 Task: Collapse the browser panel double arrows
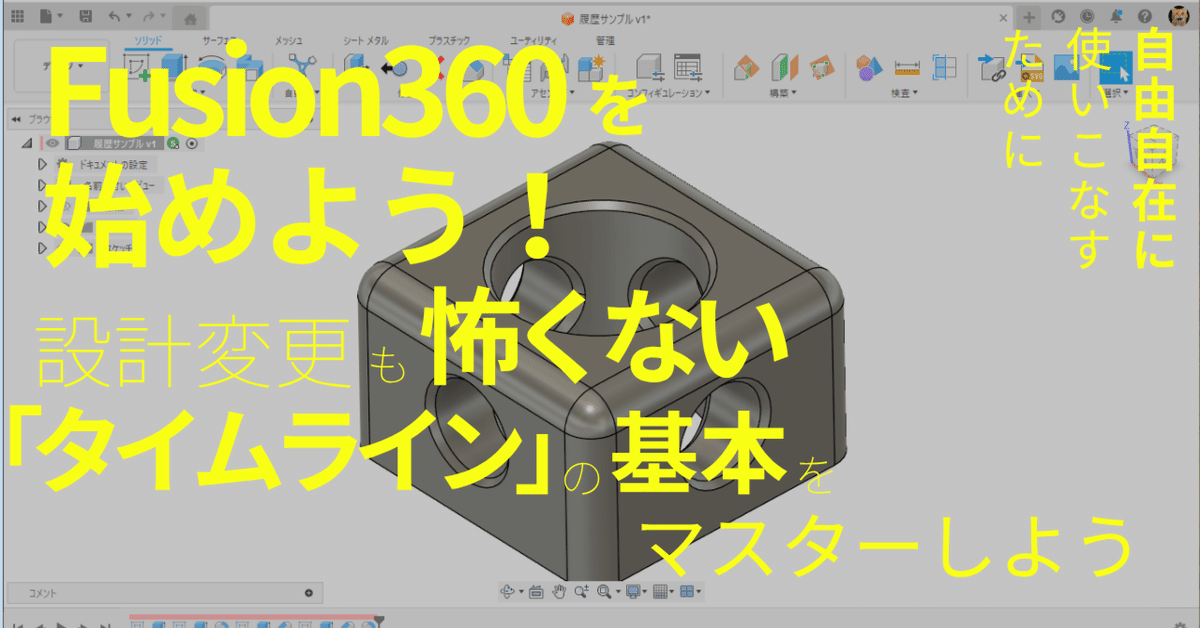(15, 118)
